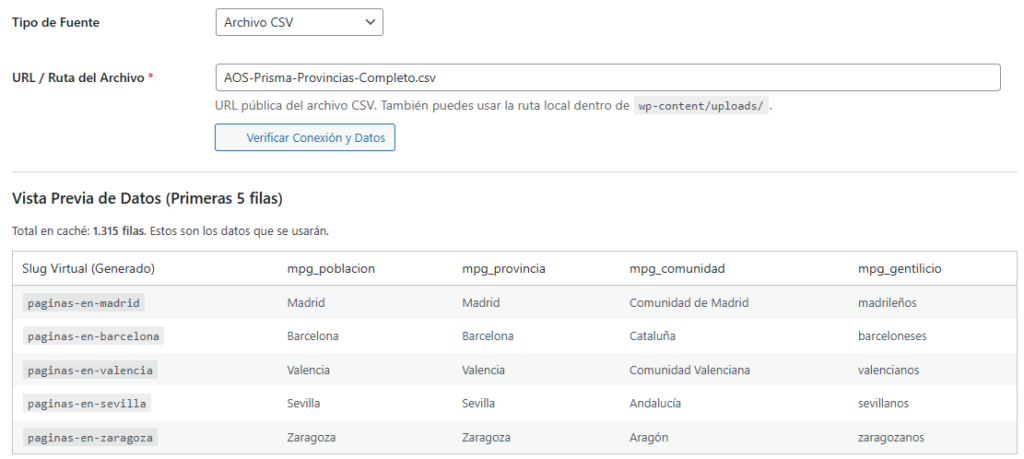Select the zaragozanos cell
Viewport: 1024px width, 459px height.
(x=891, y=438)
